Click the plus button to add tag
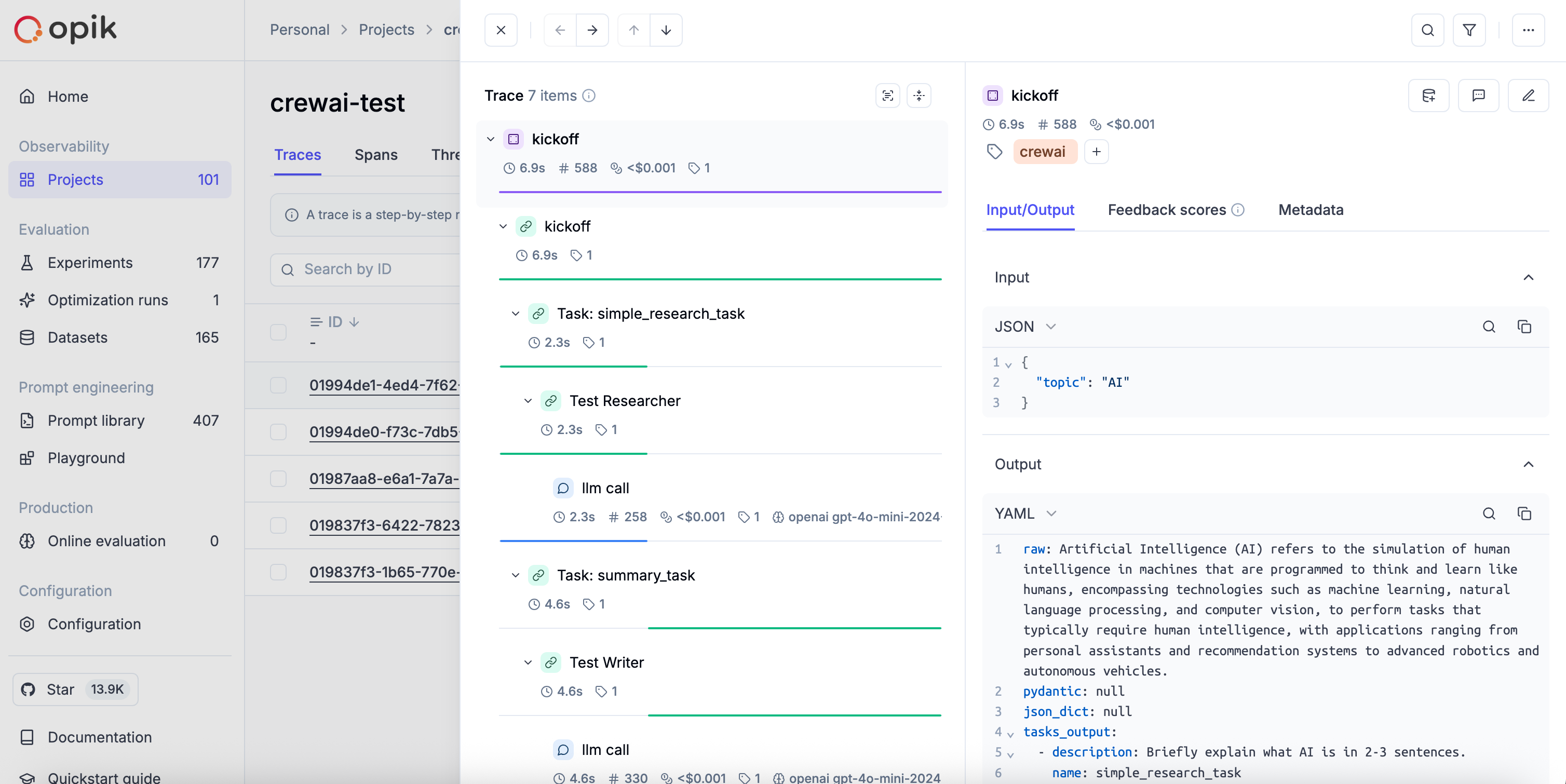 (x=1096, y=152)
